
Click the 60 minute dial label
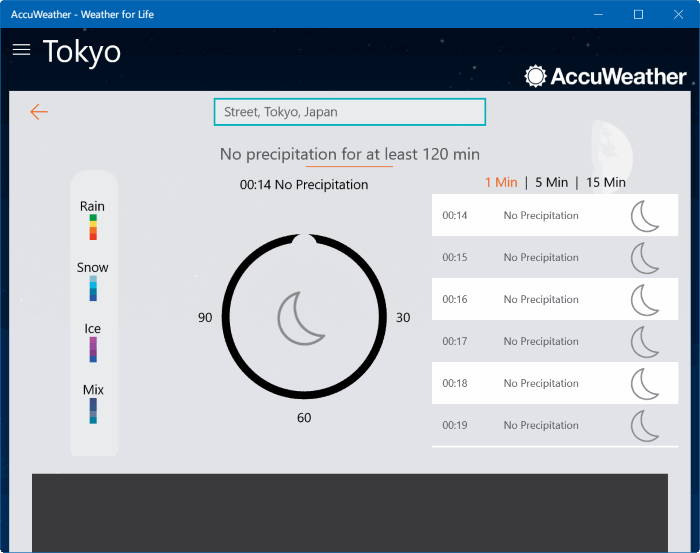304,418
